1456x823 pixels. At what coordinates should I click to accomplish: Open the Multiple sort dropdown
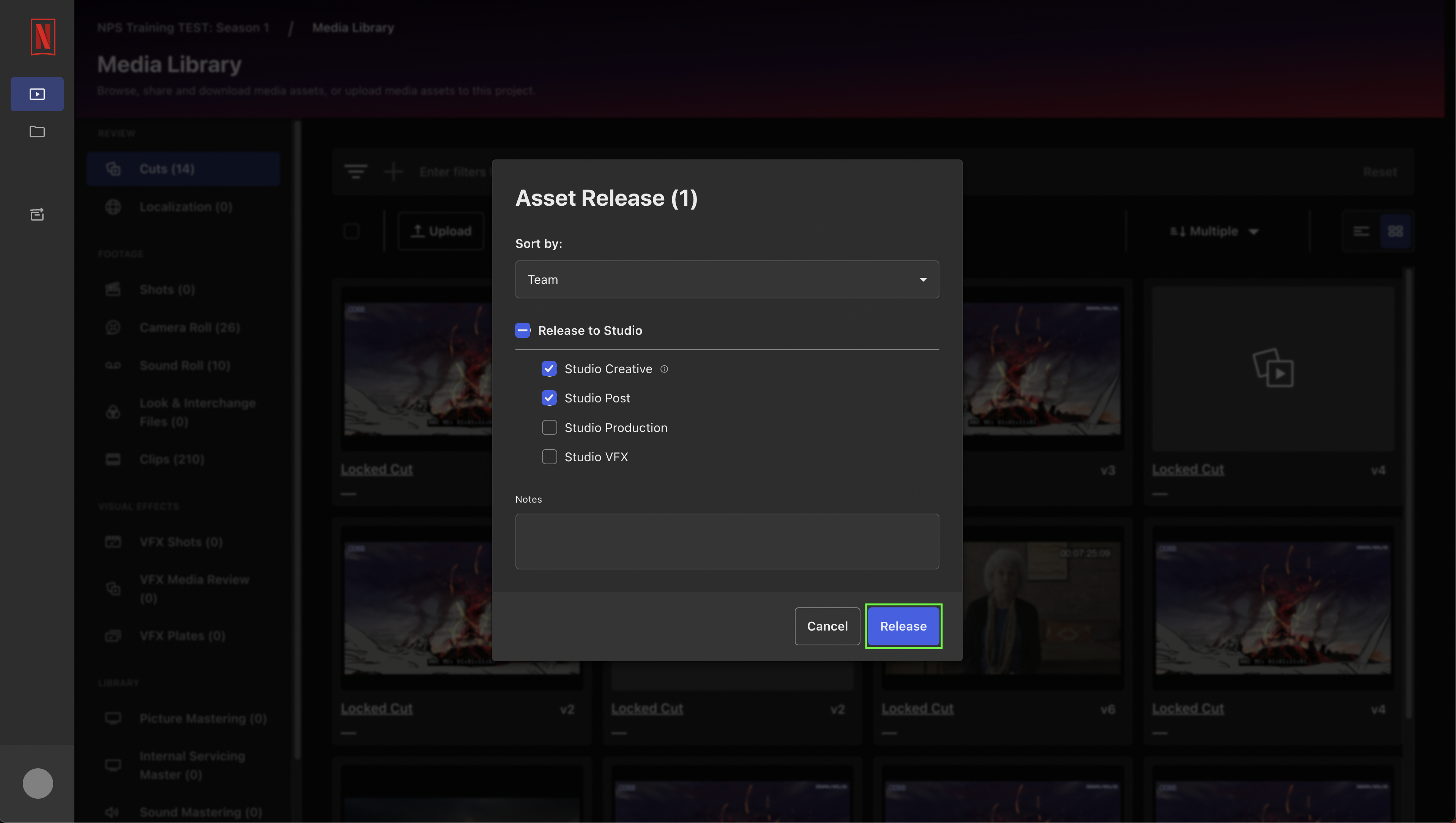1214,231
